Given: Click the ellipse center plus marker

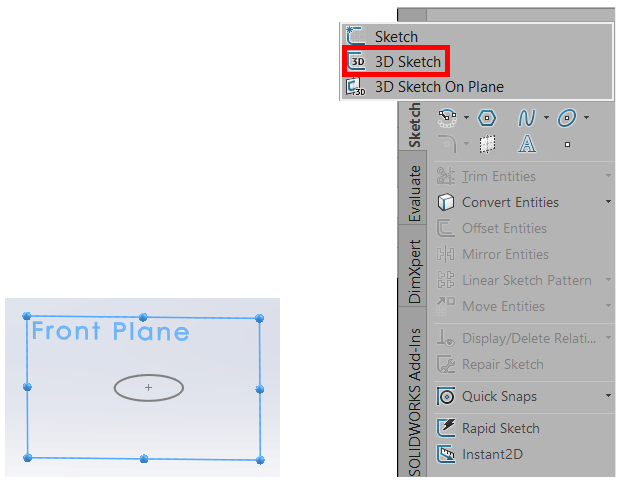Looking at the screenshot, I should [x=148, y=388].
